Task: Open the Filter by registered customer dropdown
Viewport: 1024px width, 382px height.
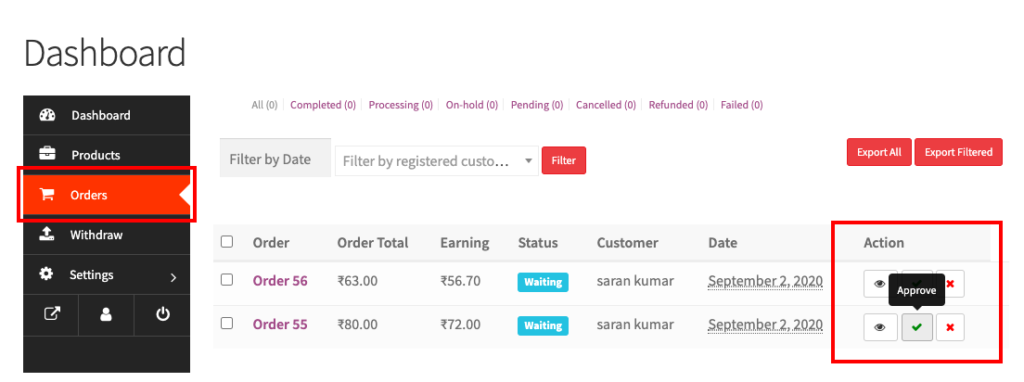Action: (437, 161)
